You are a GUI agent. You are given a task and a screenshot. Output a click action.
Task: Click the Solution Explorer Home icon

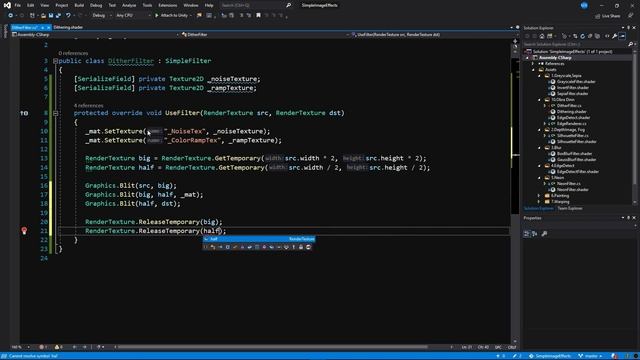click(542, 36)
